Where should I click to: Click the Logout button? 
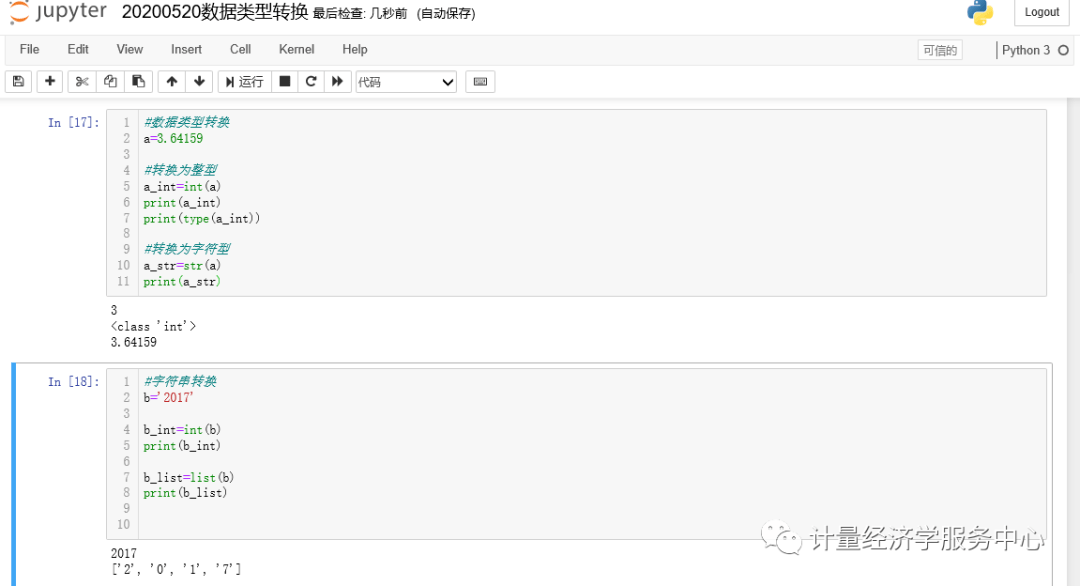[x=1041, y=12]
